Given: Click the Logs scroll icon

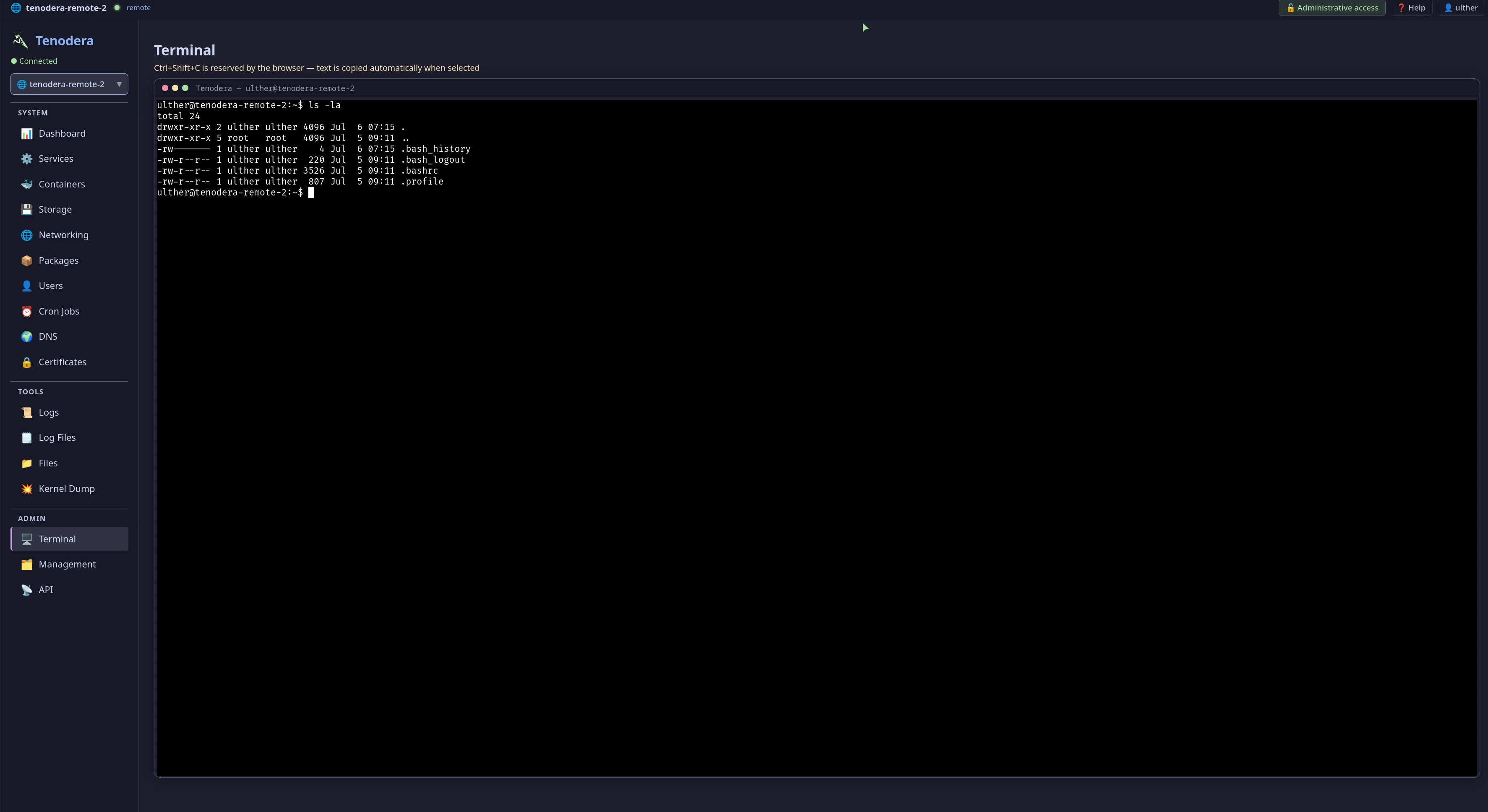Looking at the screenshot, I should point(26,412).
